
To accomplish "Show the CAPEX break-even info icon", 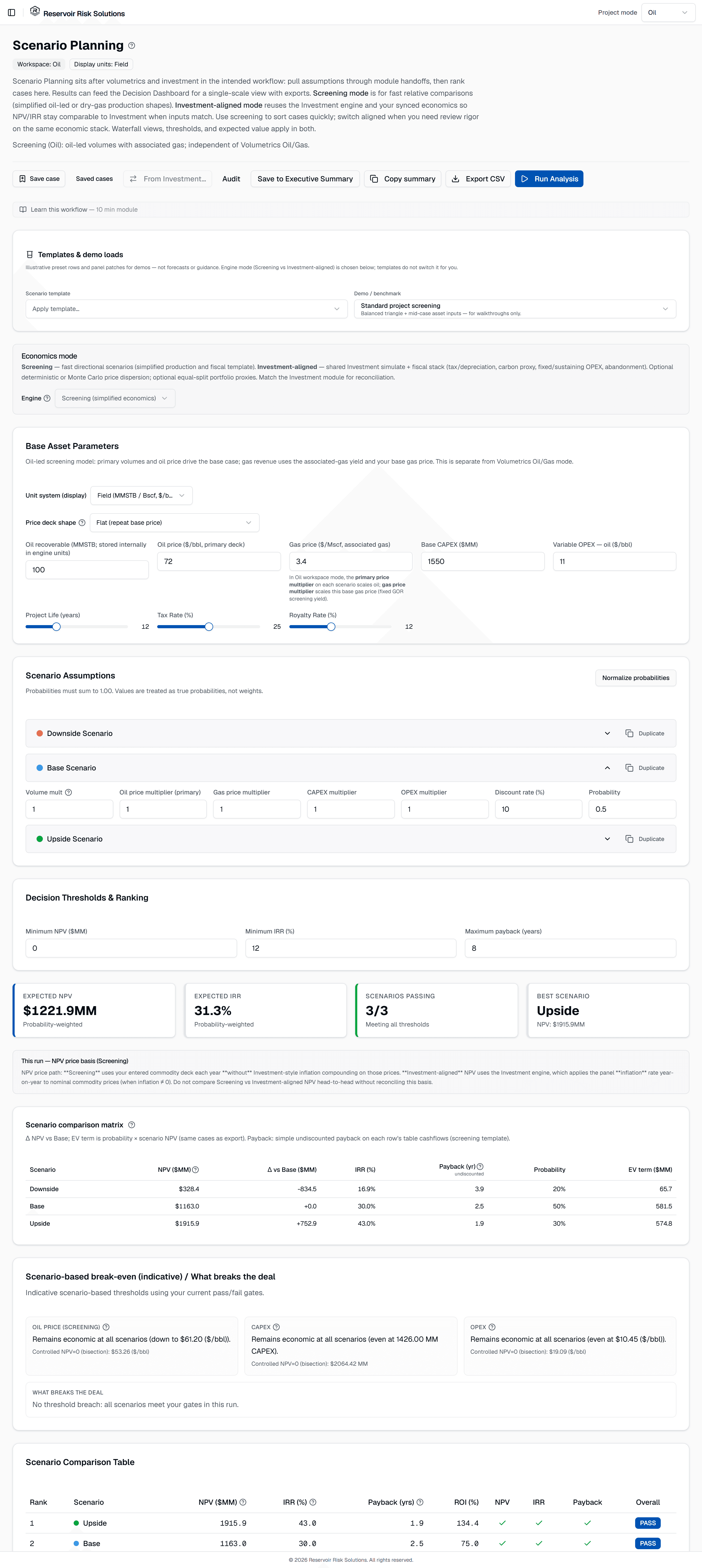I will [276, 1327].
